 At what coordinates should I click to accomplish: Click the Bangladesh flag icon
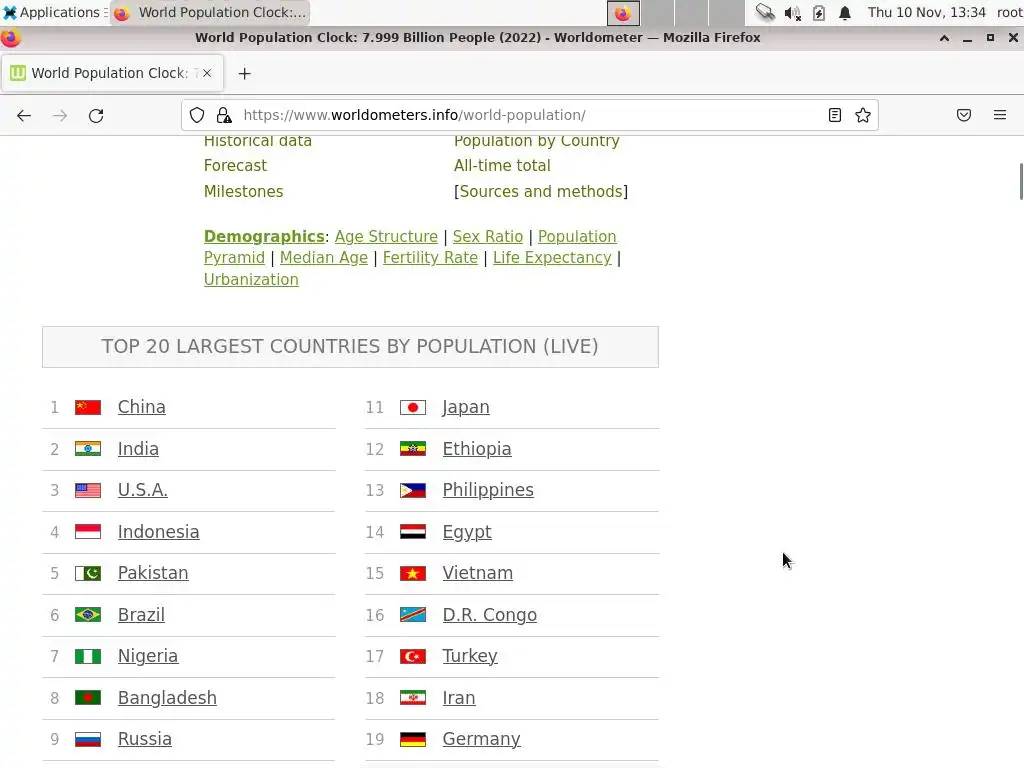click(x=88, y=697)
